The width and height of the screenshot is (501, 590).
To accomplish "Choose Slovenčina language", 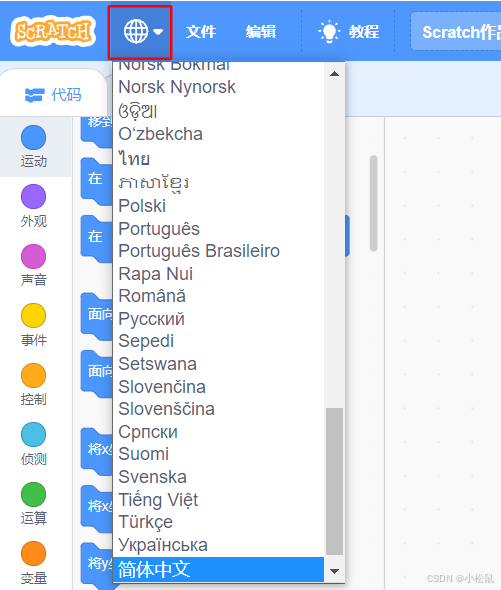I will 218,387.
